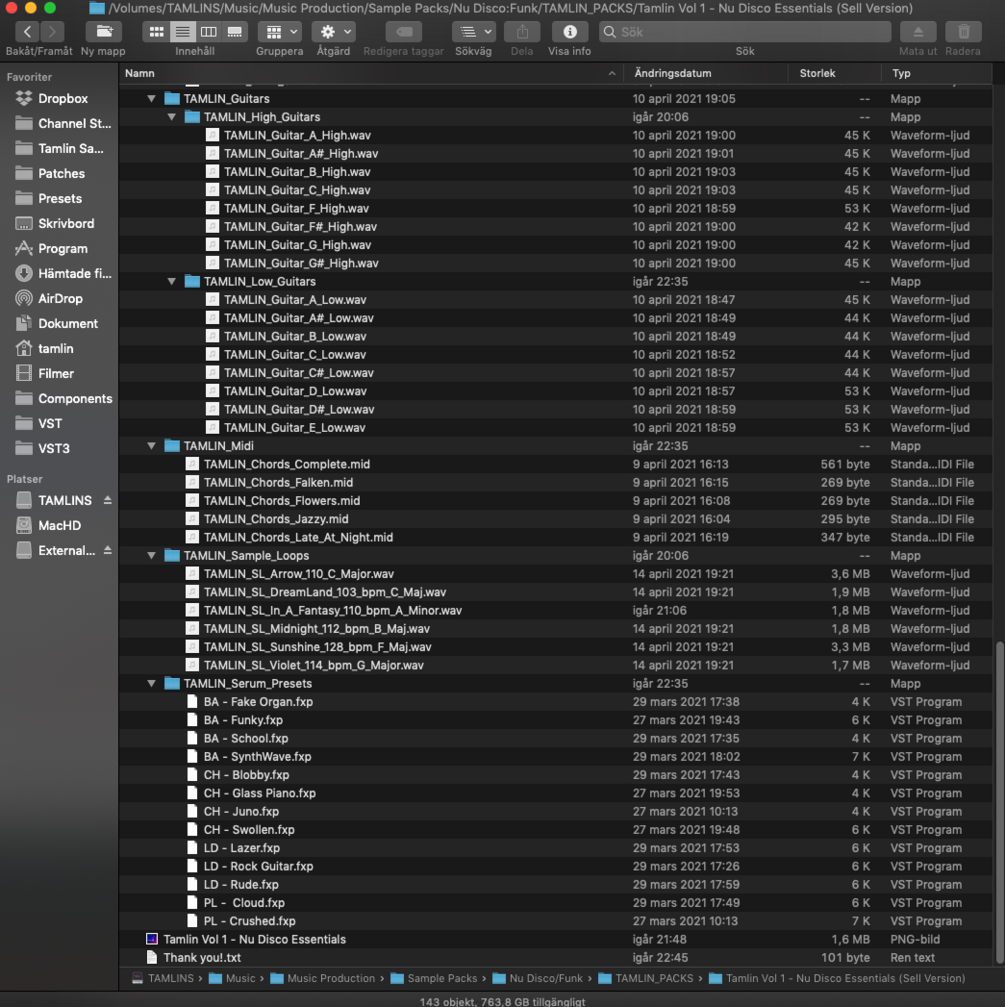This screenshot has width=1005, height=1007.
Task: Select LD - Rock Guitar.fxp preset
Action: (x=555, y=866)
